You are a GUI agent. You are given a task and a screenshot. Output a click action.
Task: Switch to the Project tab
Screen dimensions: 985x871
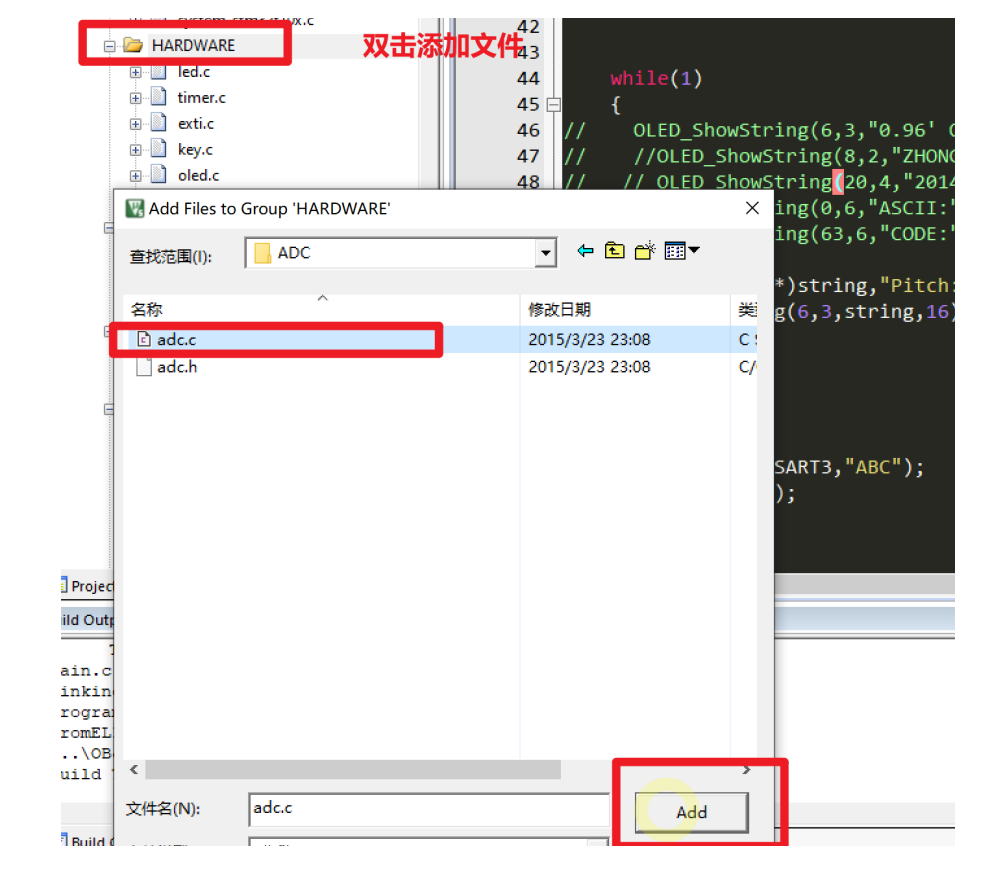[88, 586]
